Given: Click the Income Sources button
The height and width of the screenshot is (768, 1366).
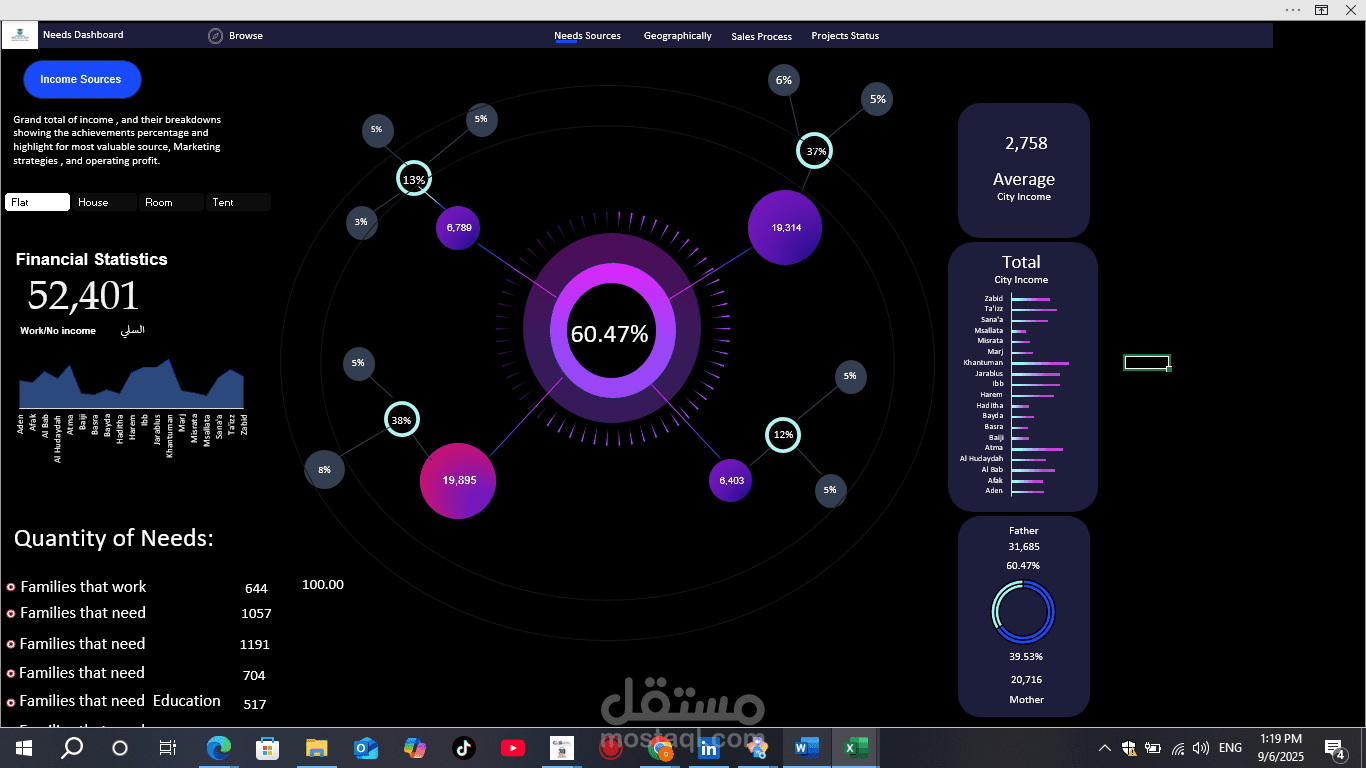Looking at the screenshot, I should (82, 79).
